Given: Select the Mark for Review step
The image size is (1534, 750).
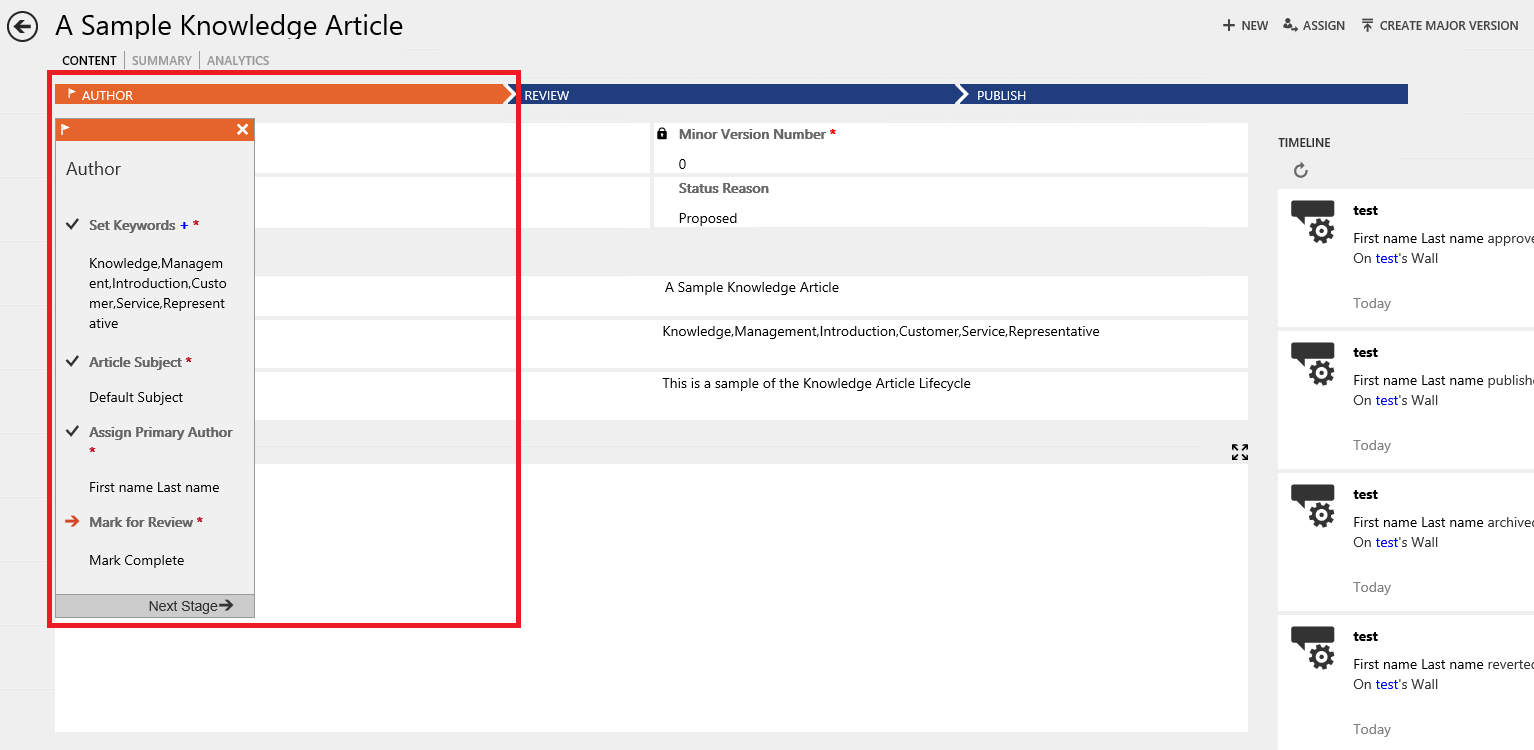Looking at the screenshot, I should tap(143, 521).
